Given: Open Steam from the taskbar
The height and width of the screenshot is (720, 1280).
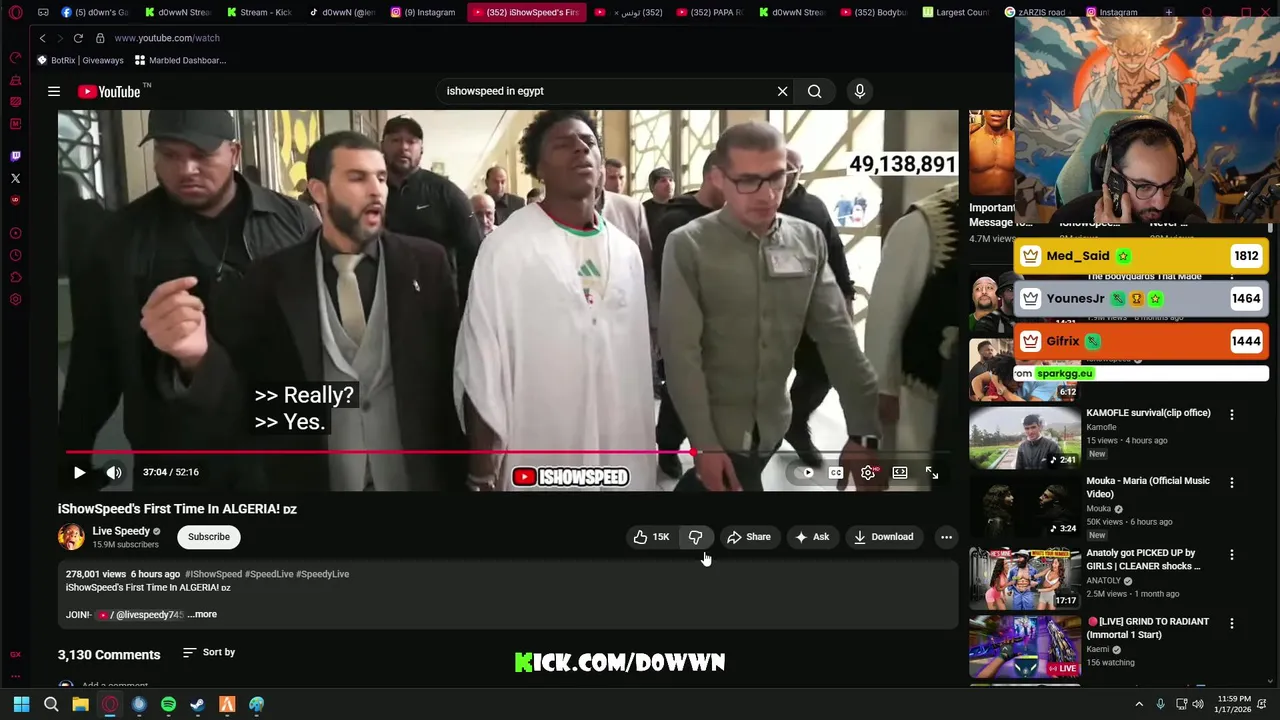Looking at the screenshot, I should [197, 704].
